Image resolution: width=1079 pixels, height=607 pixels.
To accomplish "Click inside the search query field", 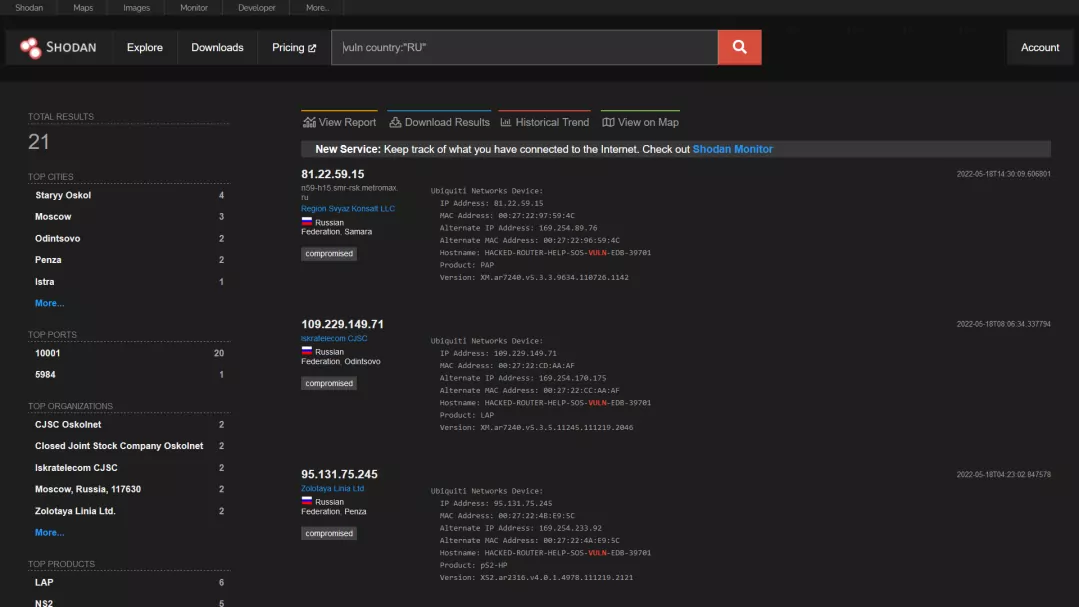I will tap(524, 47).
